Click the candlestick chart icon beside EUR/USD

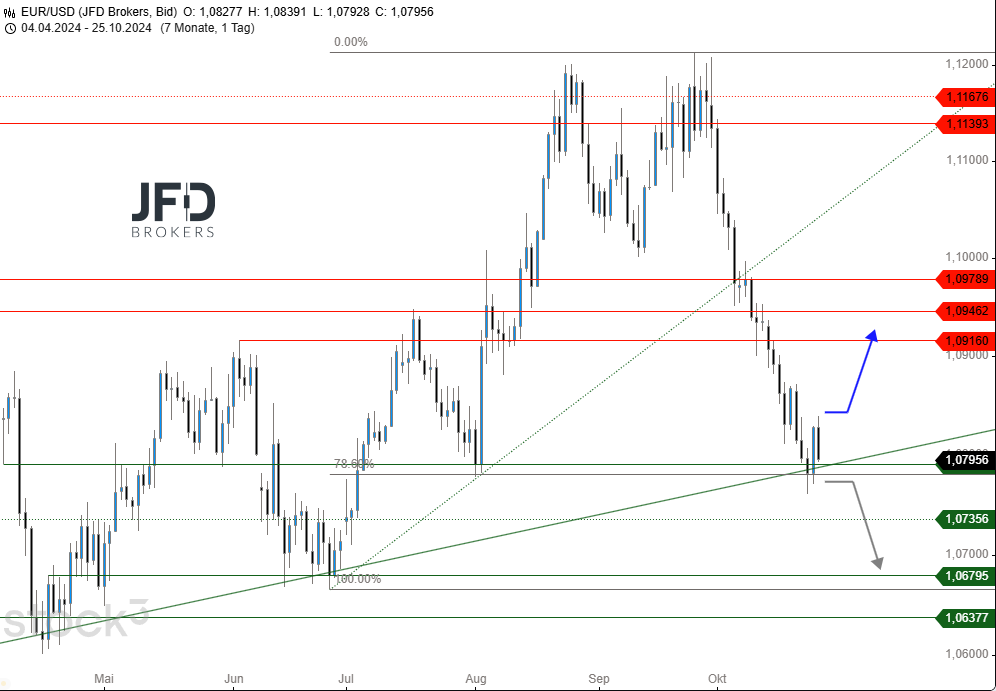[x=10, y=12]
